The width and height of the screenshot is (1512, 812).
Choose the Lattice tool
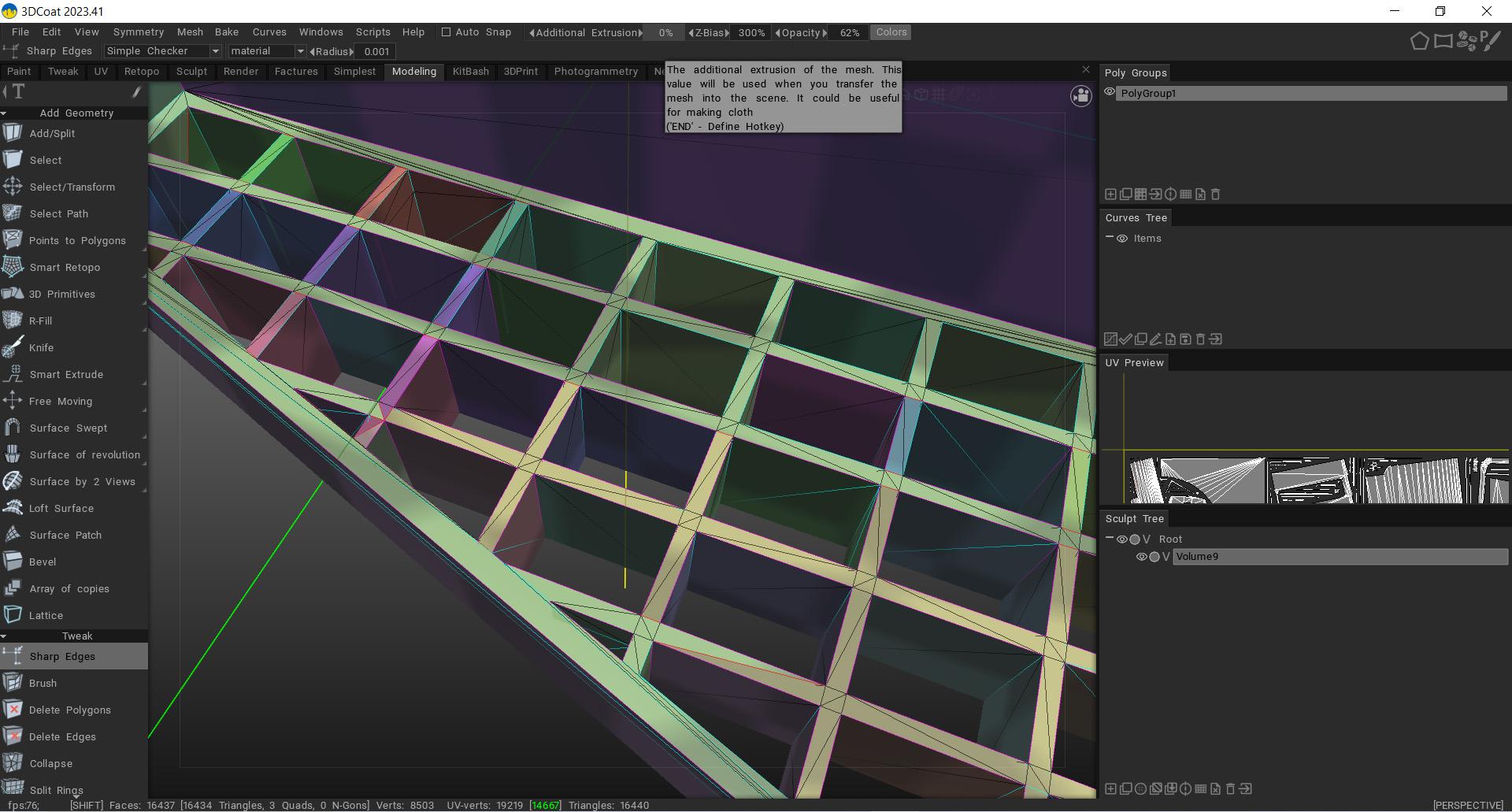tap(46, 615)
